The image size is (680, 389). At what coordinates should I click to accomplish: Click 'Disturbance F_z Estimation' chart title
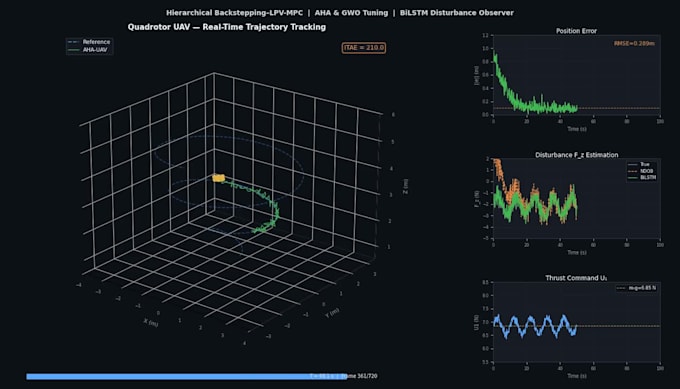[576, 155]
